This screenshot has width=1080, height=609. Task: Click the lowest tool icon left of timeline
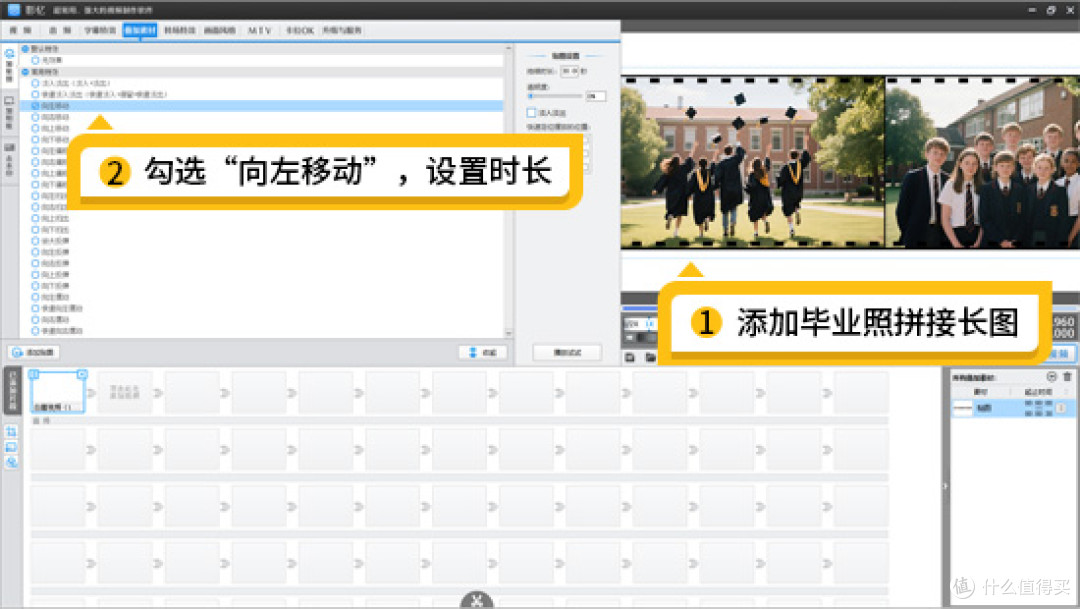point(12,462)
